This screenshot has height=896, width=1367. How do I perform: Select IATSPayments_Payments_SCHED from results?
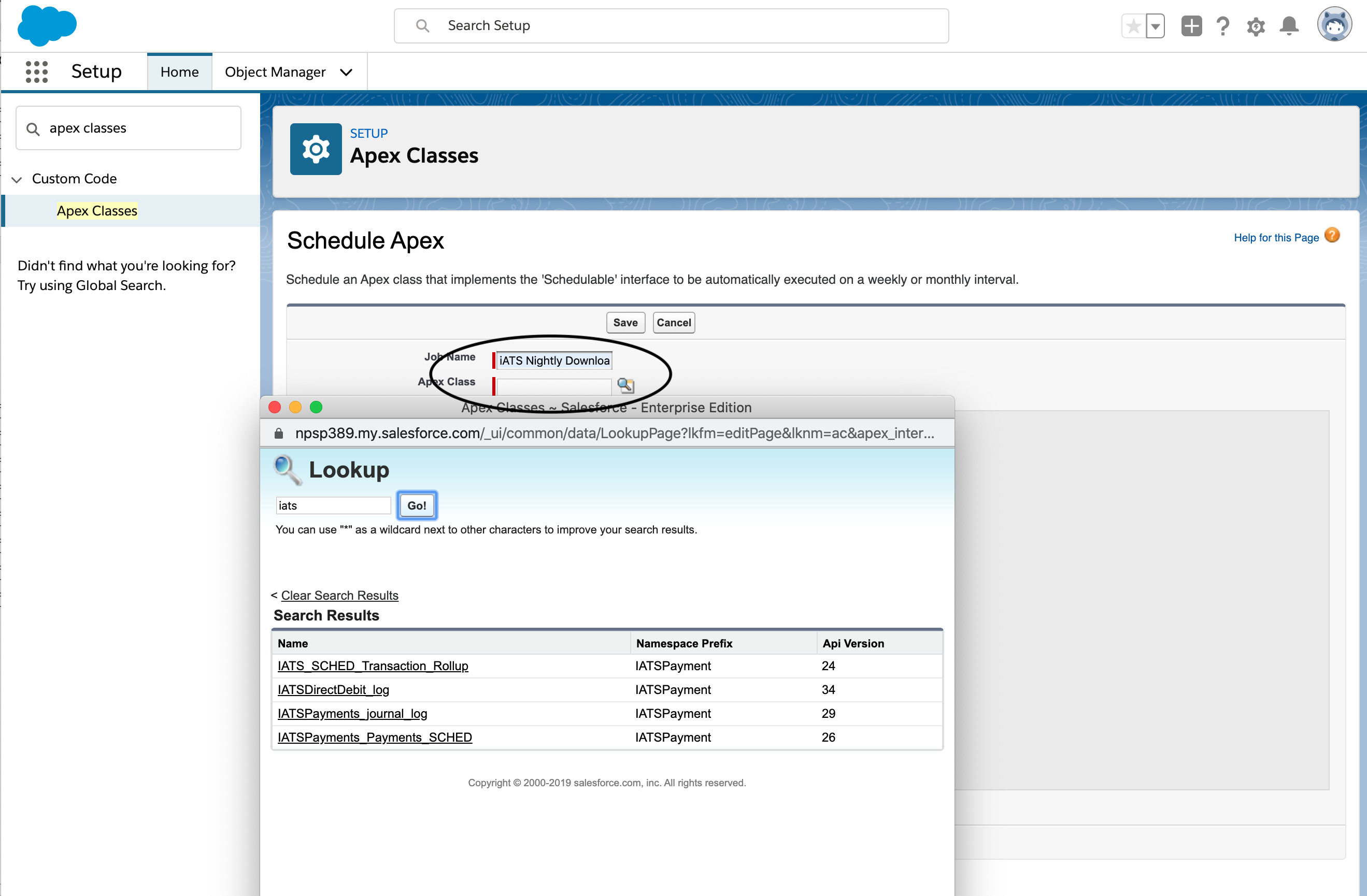375,737
